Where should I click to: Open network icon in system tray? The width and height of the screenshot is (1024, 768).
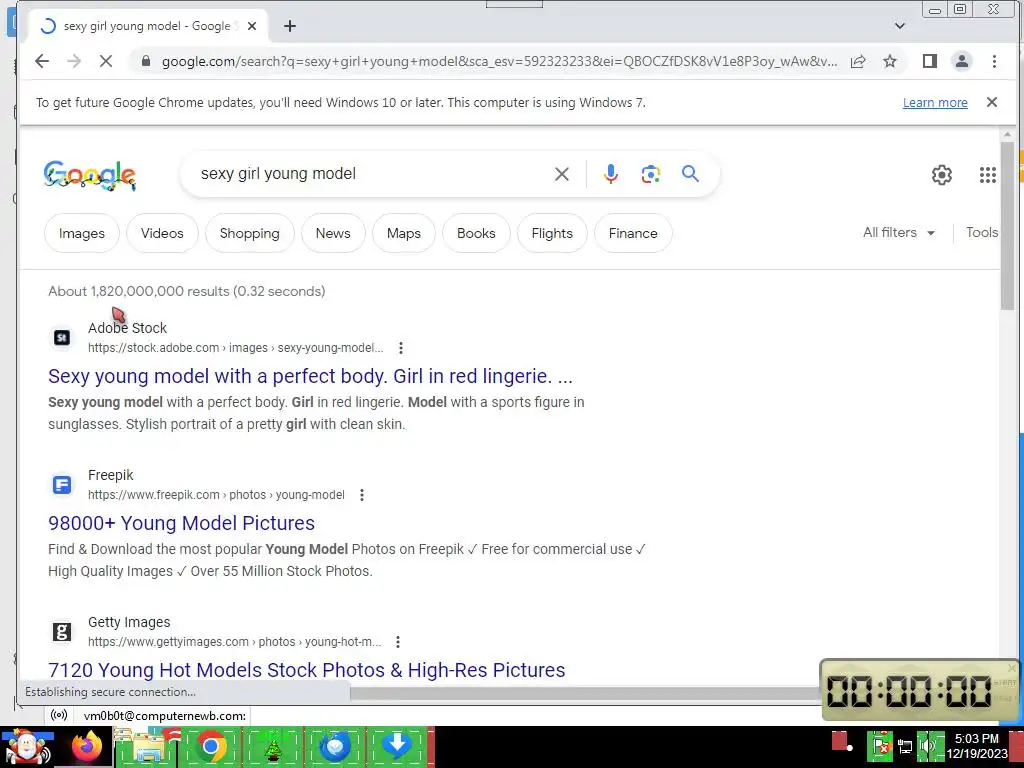[905, 746]
